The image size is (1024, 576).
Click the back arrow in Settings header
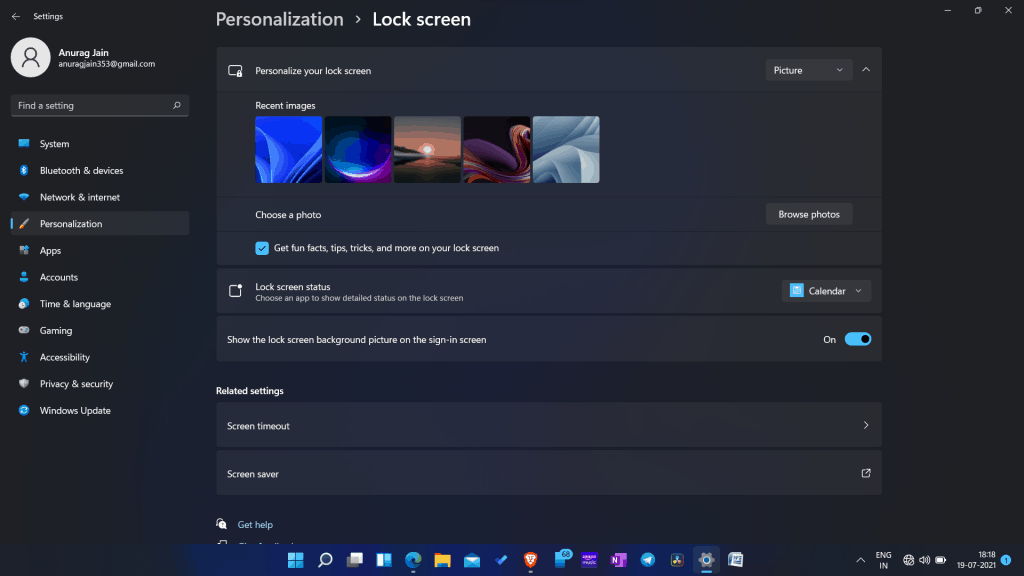point(15,17)
